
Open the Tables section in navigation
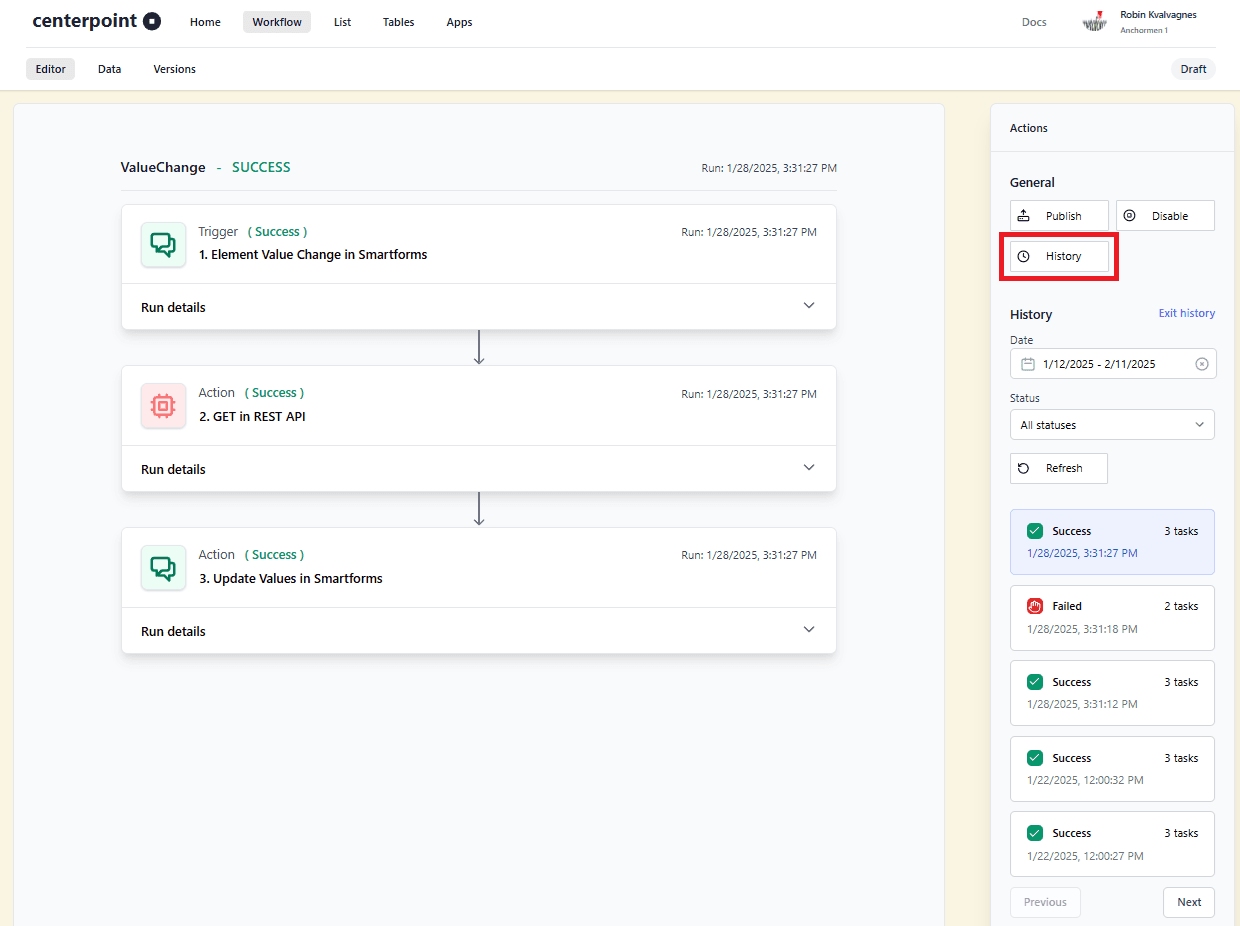click(398, 21)
